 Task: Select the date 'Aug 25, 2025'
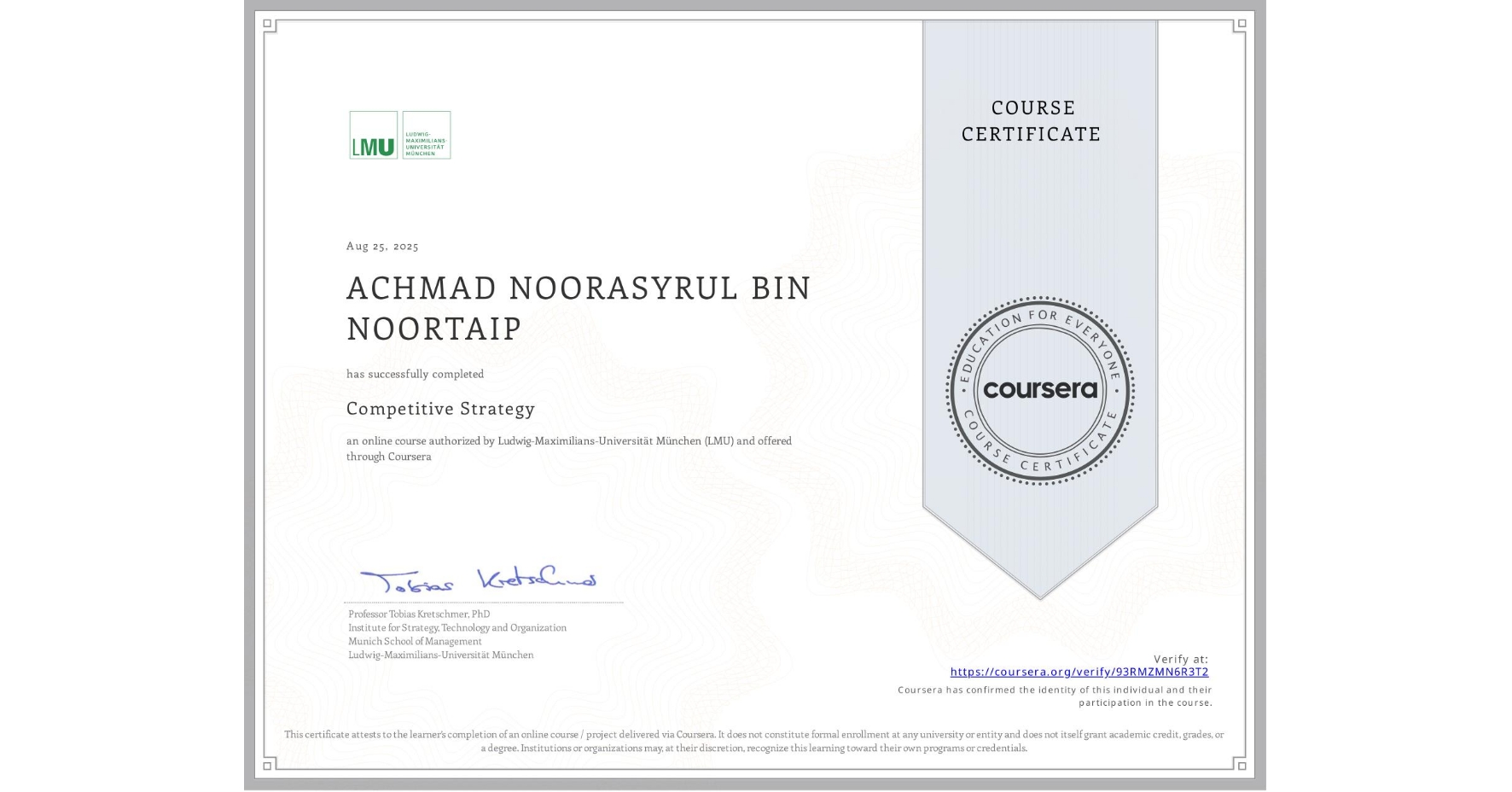click(x=382, y=246)
